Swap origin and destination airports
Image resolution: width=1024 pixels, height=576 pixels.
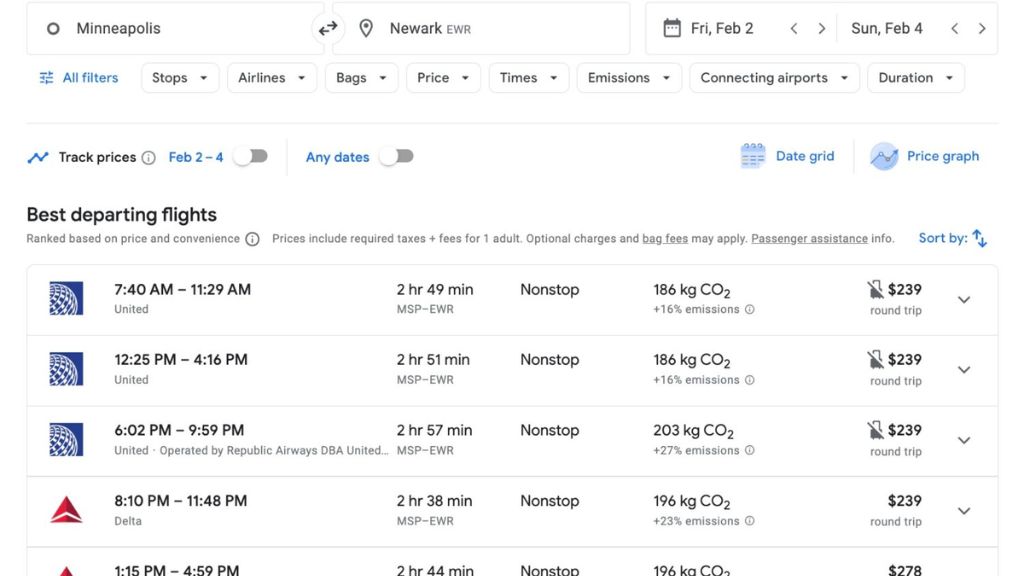pyautogui.click(x=328, y=28)
